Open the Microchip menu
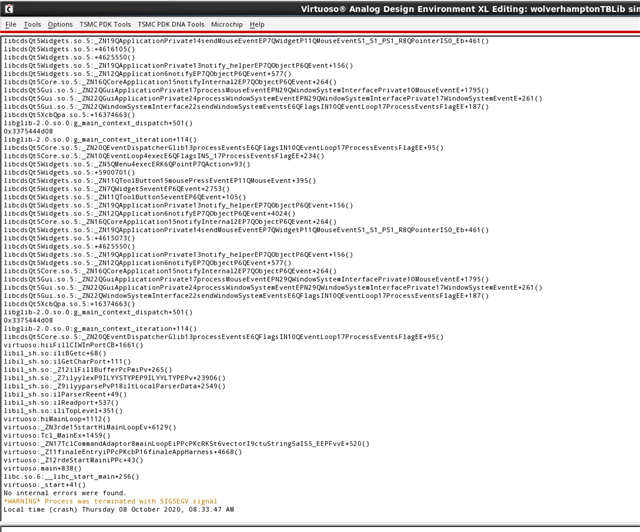This screenshot has height=532, width=640. (227, 24)
